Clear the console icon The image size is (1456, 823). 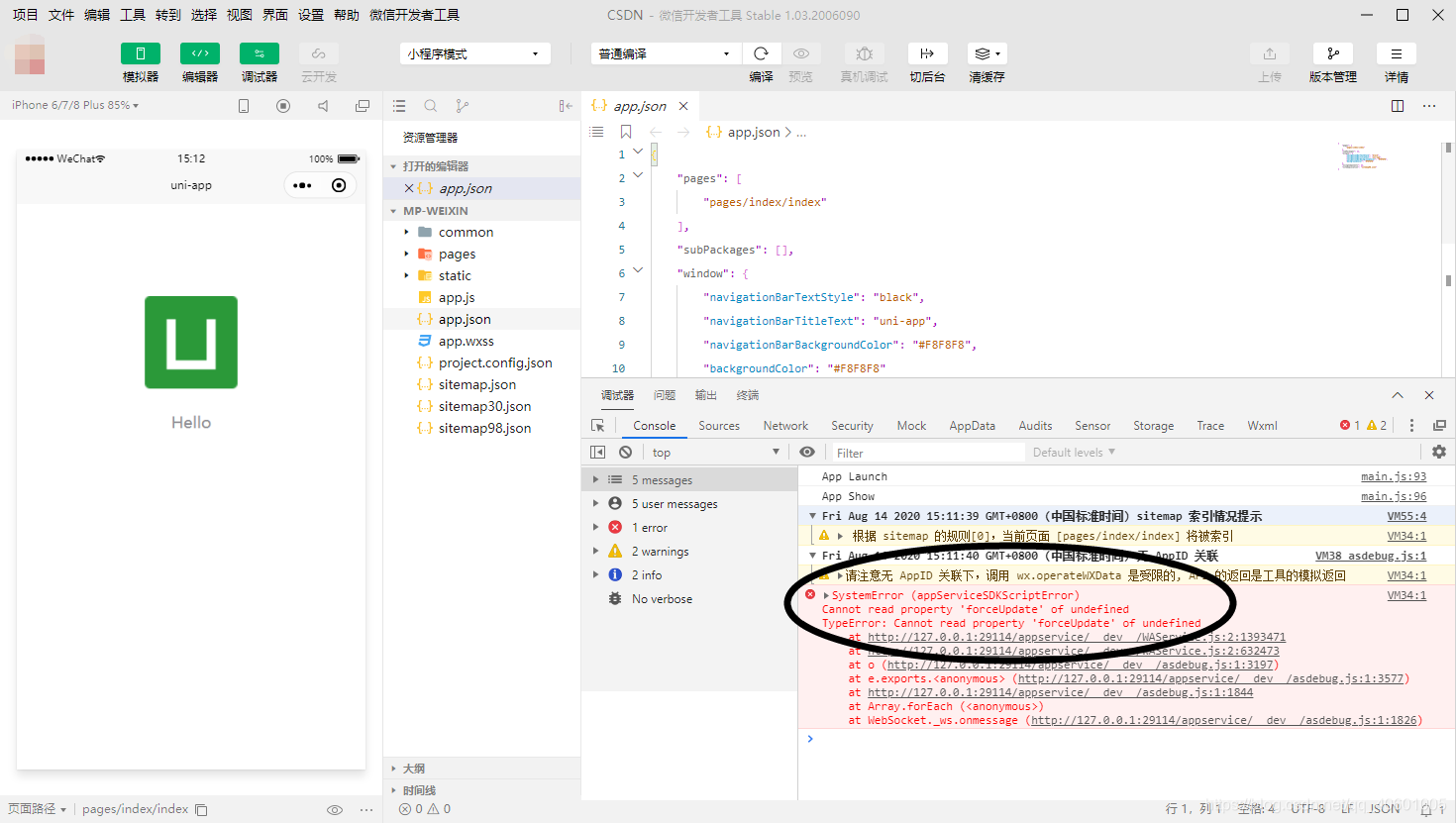tap(625, 452)
